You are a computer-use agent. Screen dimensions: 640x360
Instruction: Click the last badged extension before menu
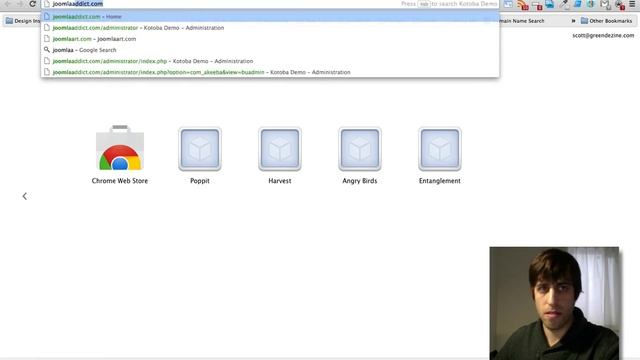tap(620, 5)
